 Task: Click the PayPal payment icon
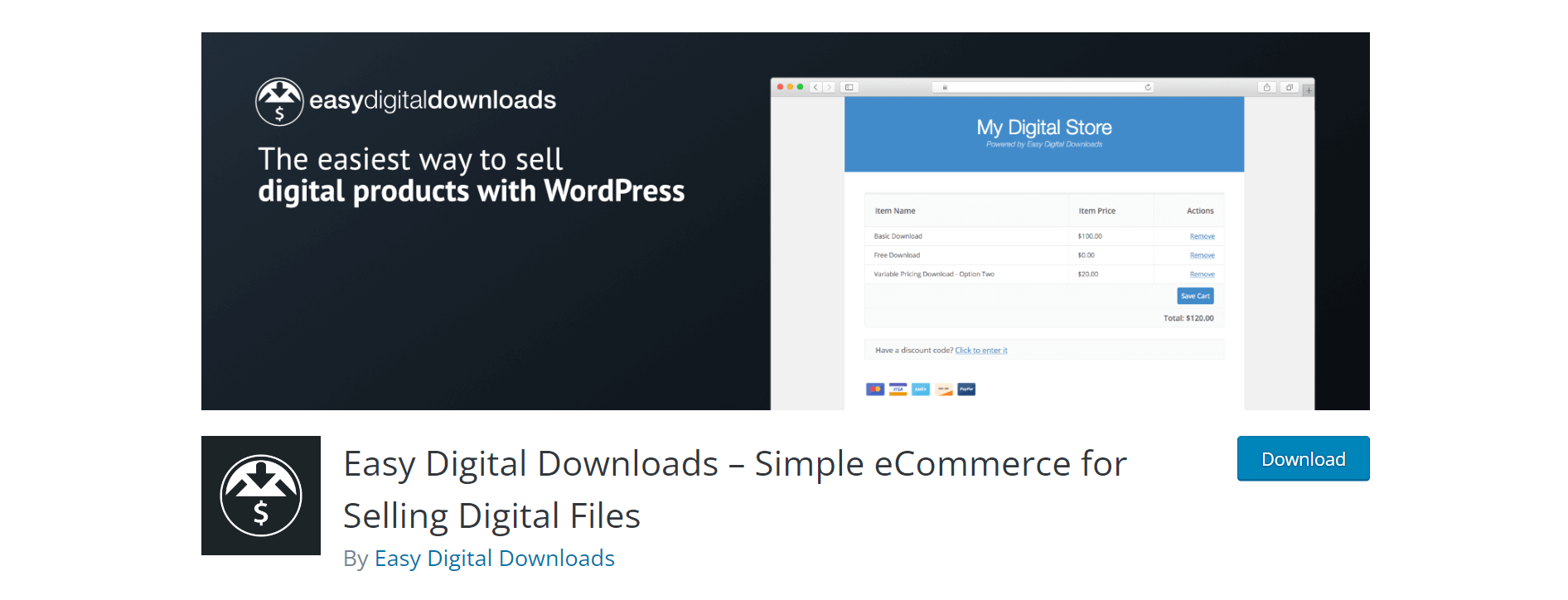point(966,390)
